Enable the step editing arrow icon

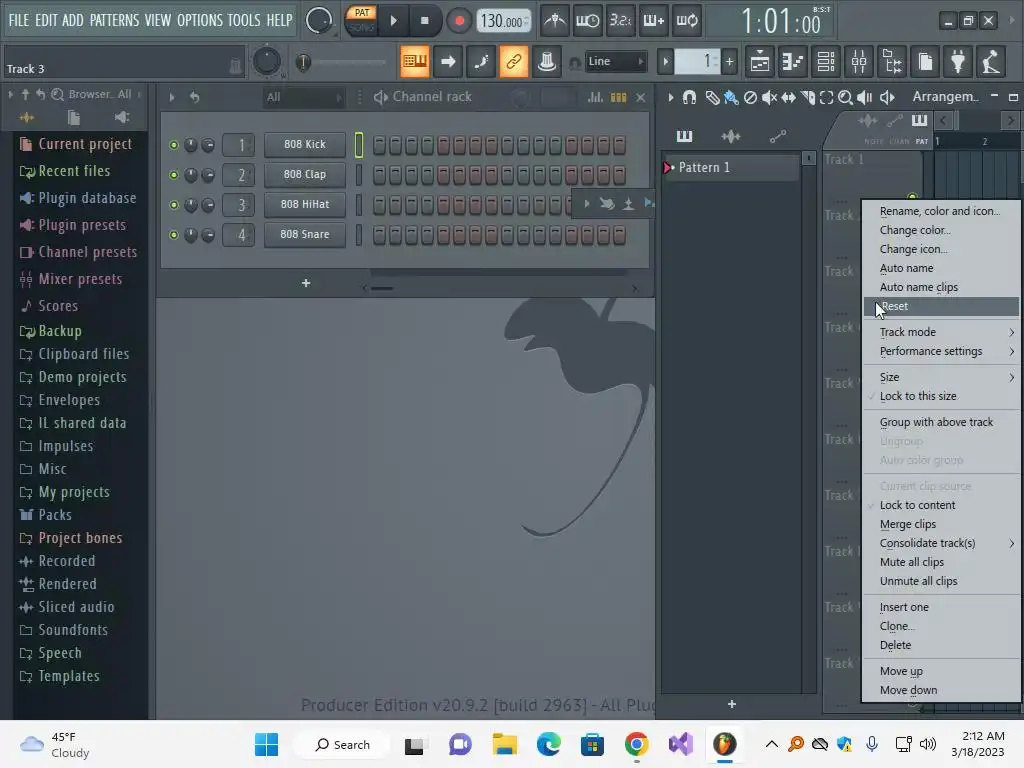click(x=448, y=61)
